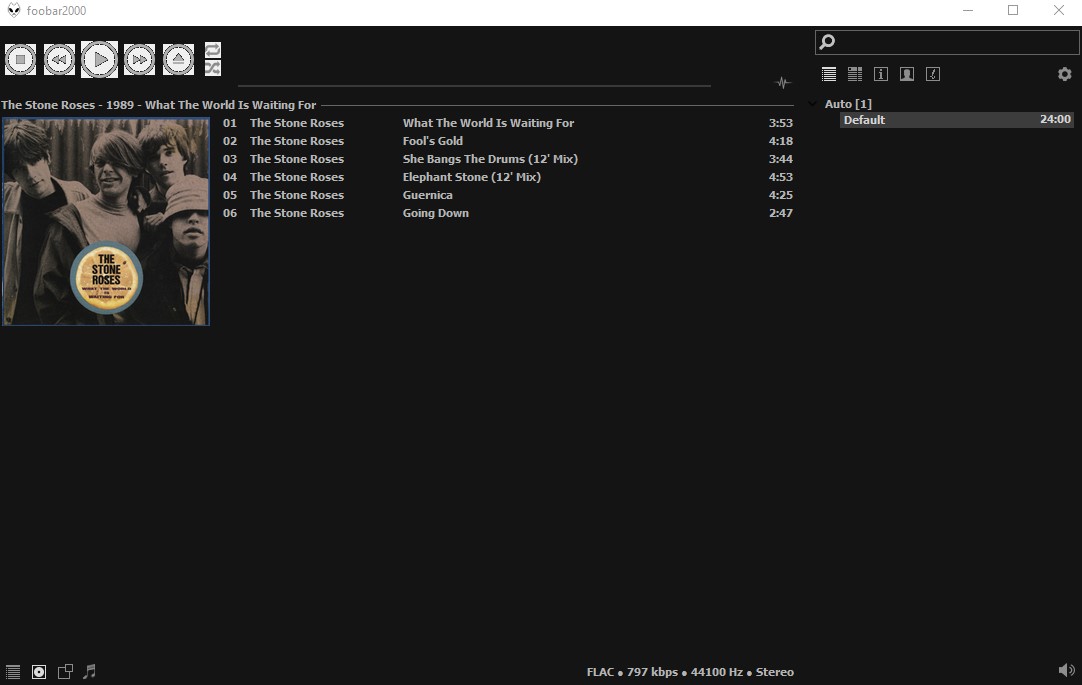Select the Default playlist row

click(956, 119)
